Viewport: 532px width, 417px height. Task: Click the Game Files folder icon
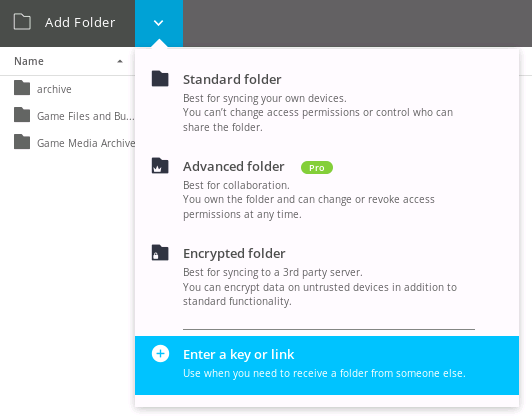click(22, 115)
